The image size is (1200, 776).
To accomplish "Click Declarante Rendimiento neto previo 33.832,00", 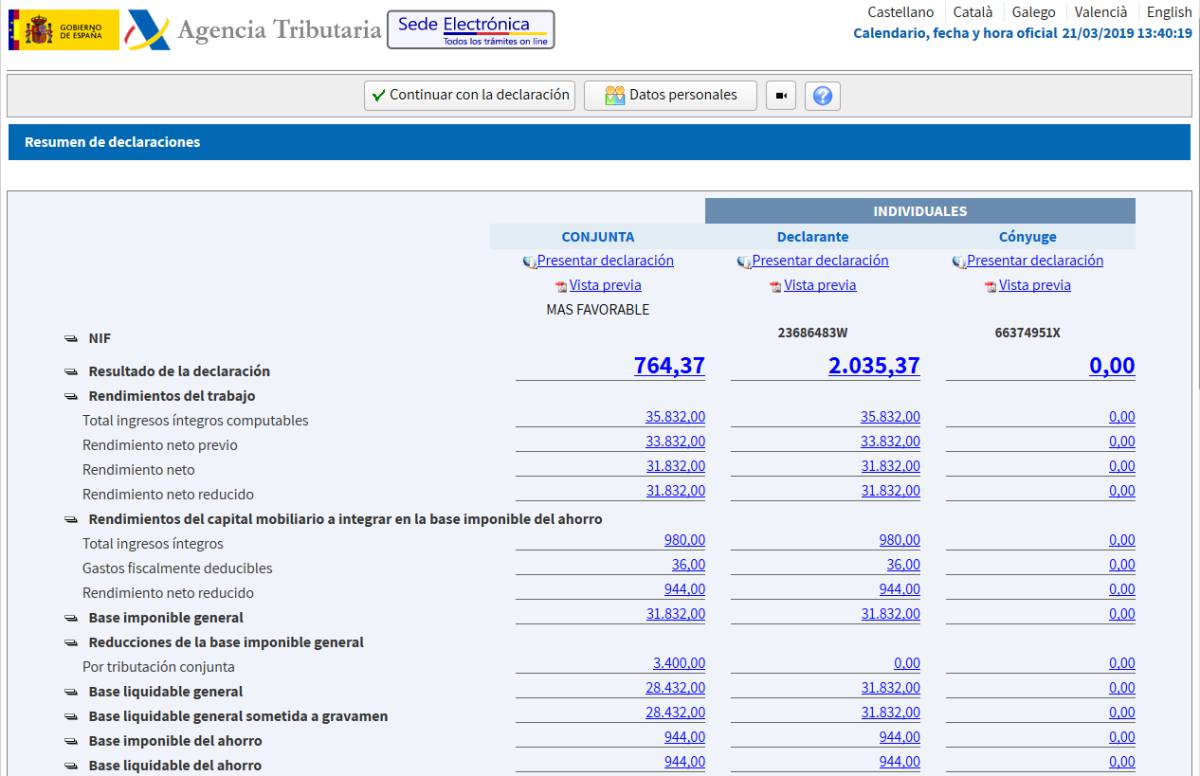I will pos(890,441).
